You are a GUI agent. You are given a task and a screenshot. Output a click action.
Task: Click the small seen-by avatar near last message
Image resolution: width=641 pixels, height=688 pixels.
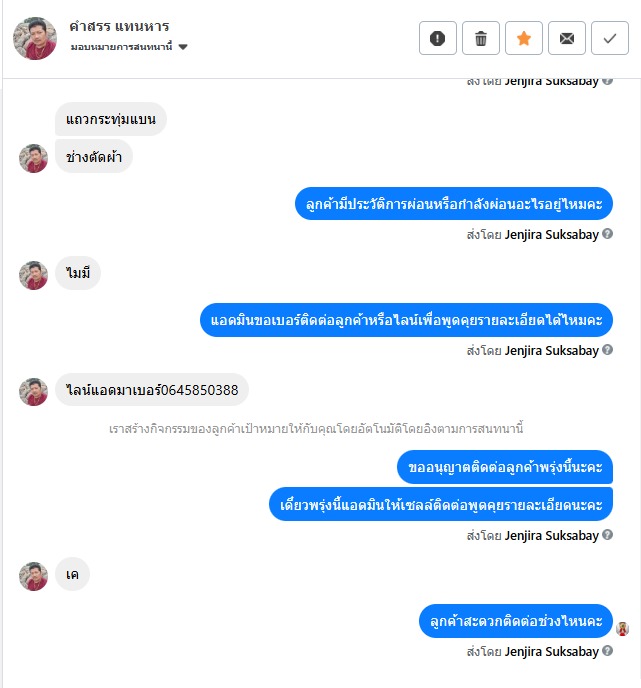click(x=622, y=629)
